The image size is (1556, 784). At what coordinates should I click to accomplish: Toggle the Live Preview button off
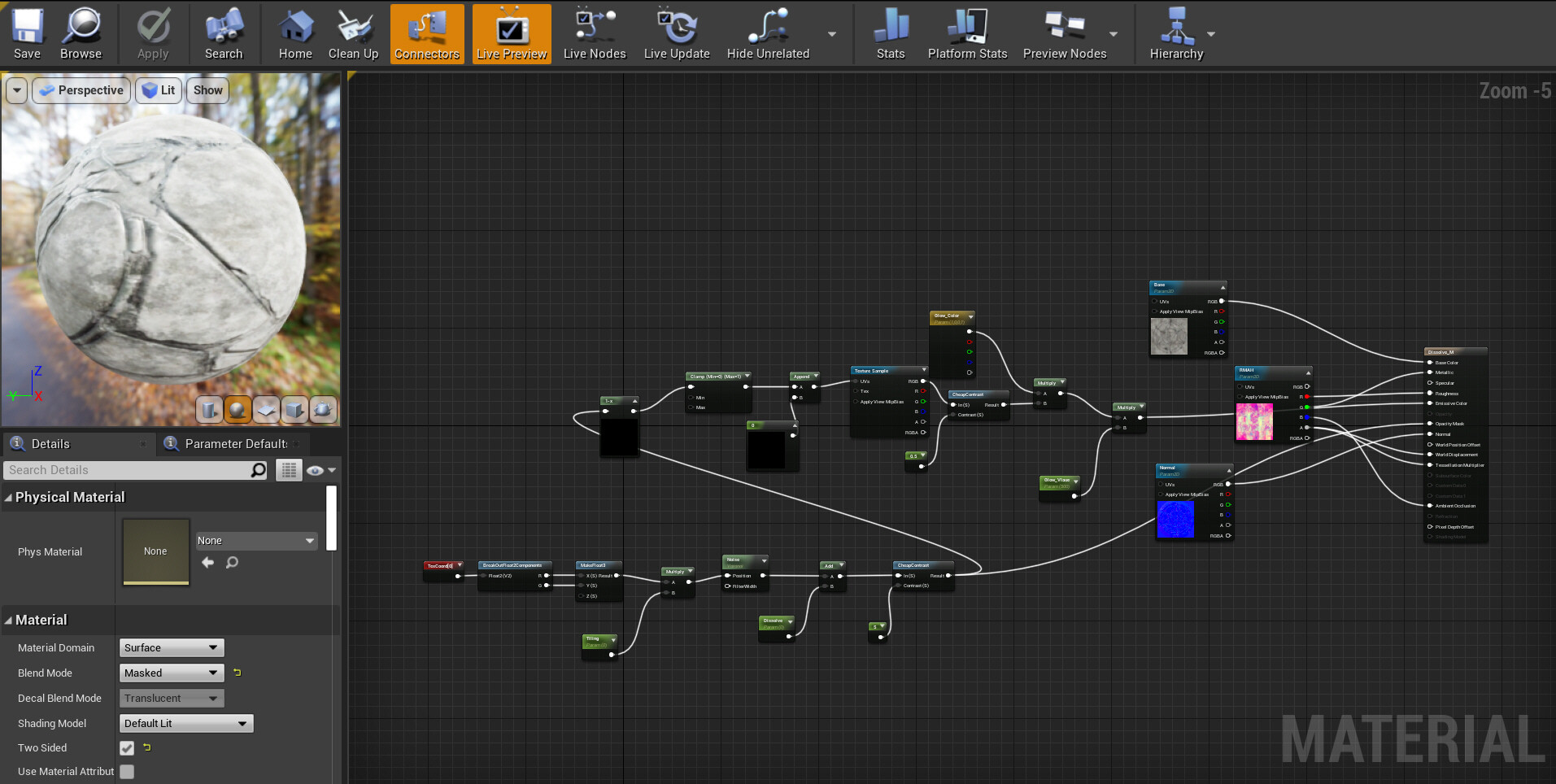tap(512, 33)
